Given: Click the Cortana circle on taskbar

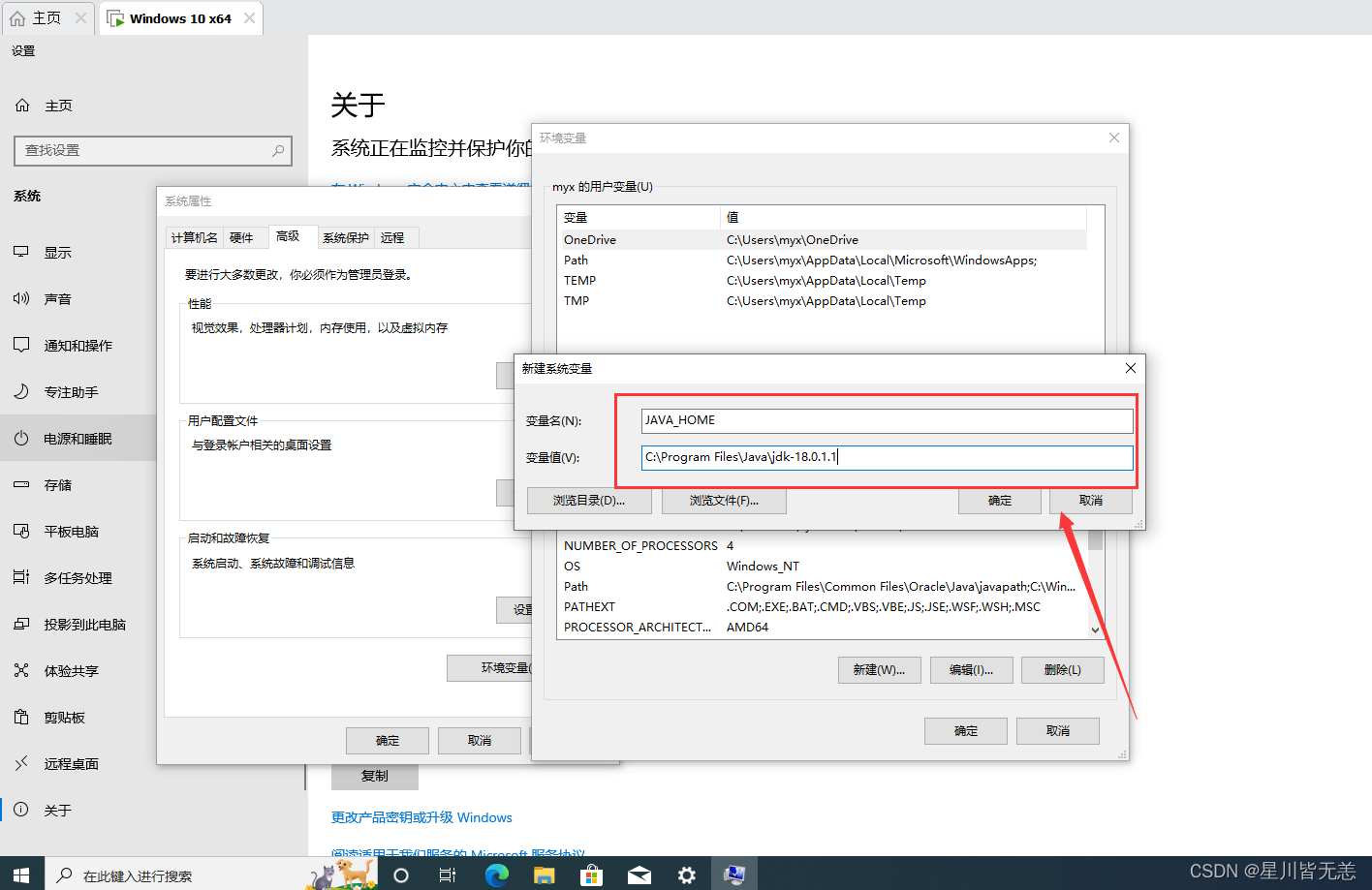Looking at the screenshot, I should [x=401, y=875].
